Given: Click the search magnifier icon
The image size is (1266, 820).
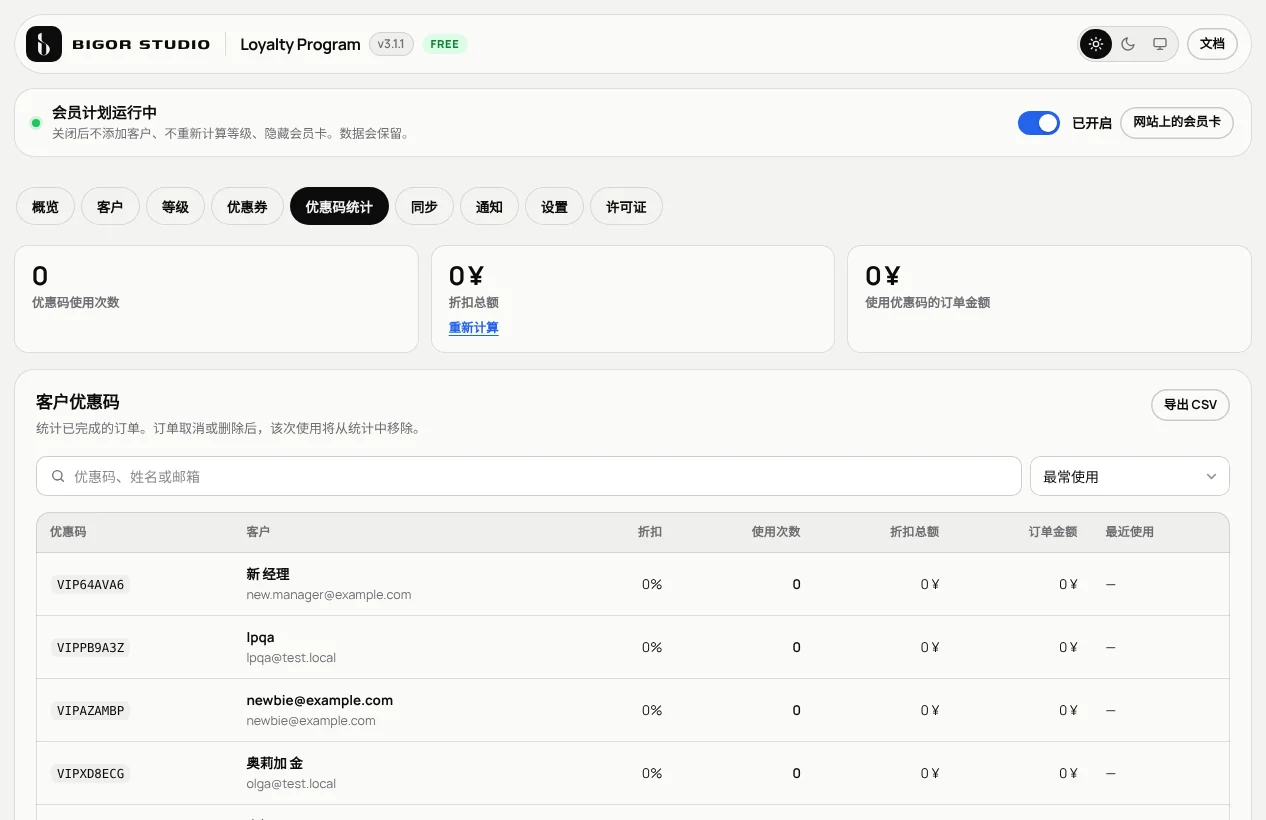Looking at the screenshot, I should point(58,477).
